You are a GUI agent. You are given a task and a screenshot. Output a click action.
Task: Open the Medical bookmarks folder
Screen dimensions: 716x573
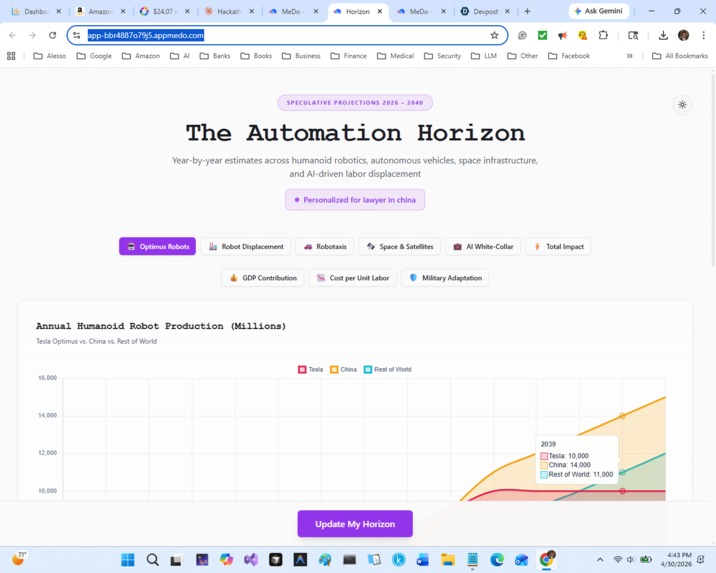point(395,56)
